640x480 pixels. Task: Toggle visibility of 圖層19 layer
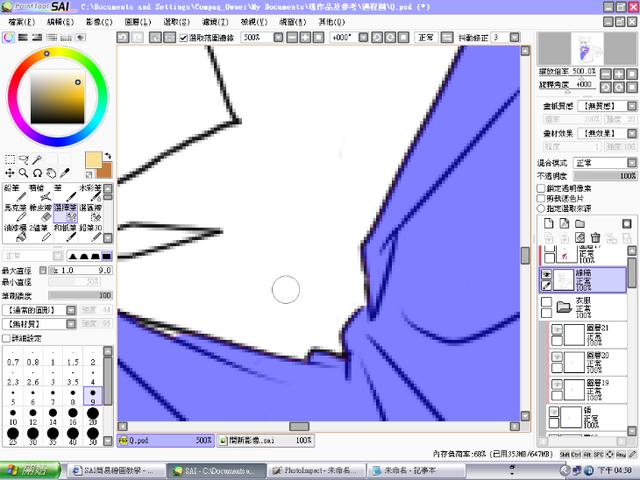point(557,384)
